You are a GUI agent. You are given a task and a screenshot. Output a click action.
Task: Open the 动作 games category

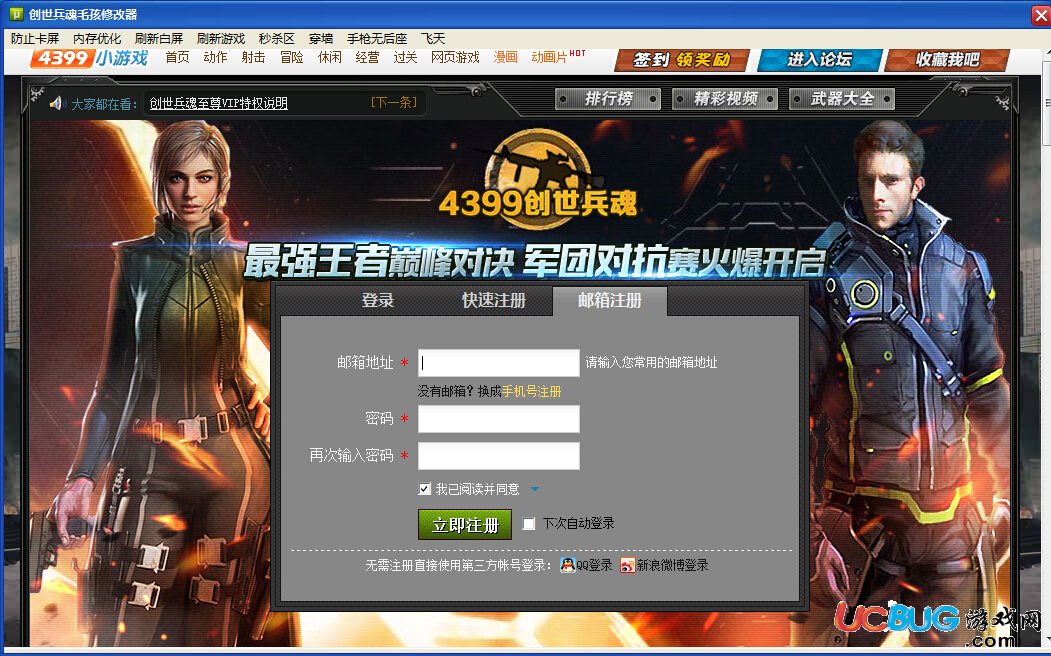coord(215,58)
